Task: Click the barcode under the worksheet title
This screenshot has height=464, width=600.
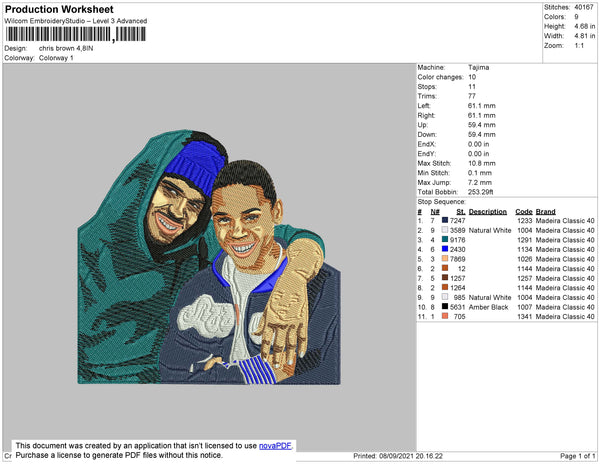Action: 75,34
